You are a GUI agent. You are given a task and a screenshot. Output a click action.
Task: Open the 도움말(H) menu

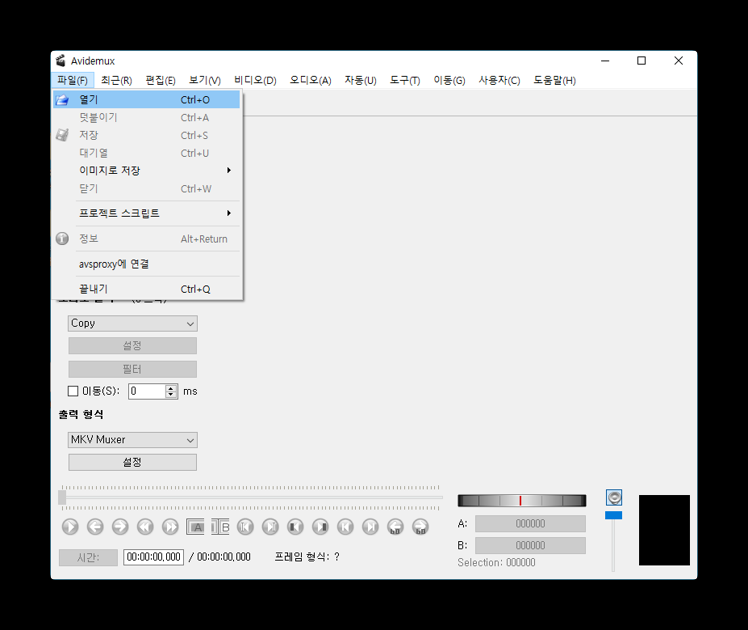click(x=554, y=80)
